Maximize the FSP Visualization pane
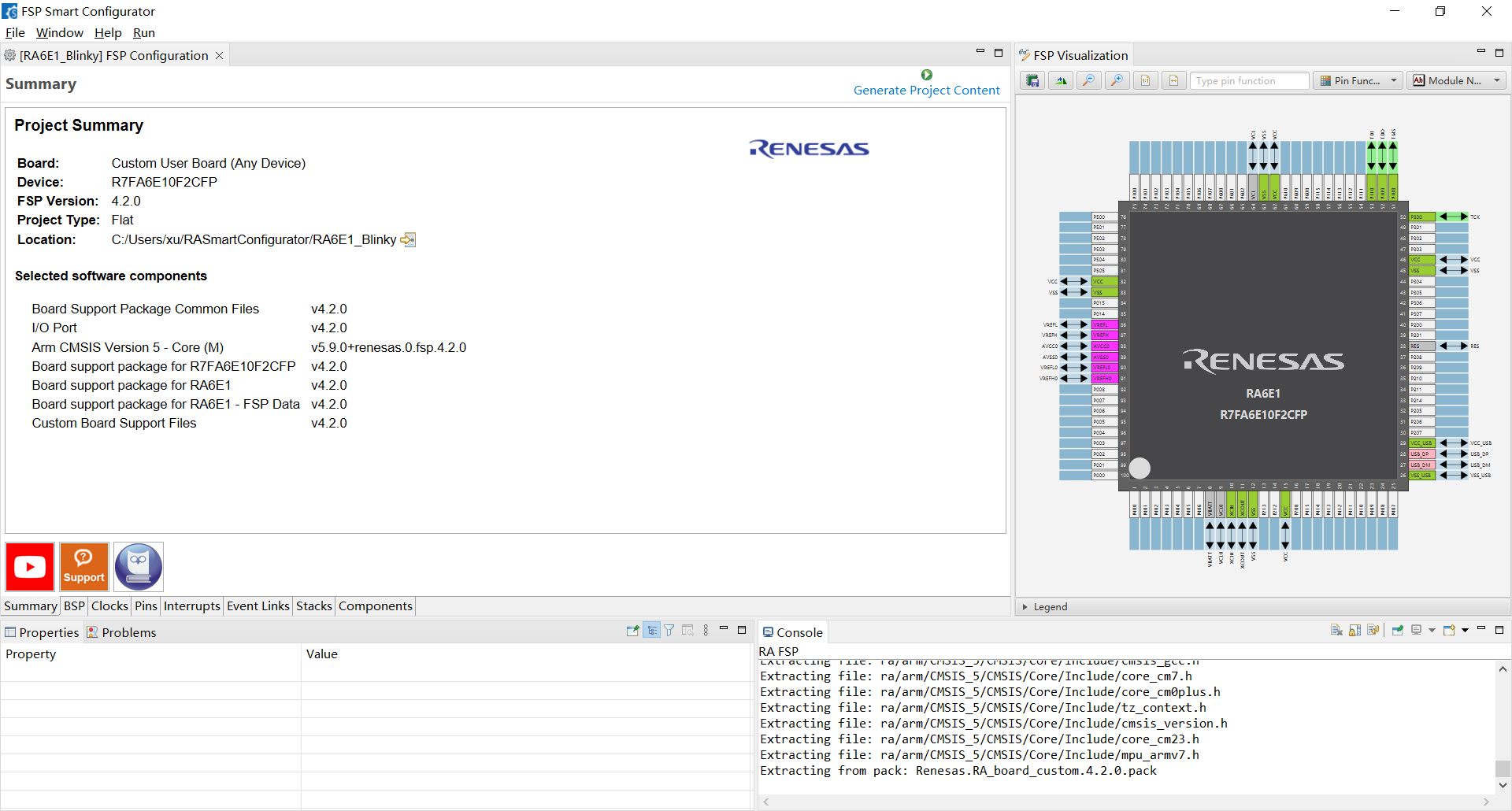Screen dimensions: 1512x811 (1499, 53)
